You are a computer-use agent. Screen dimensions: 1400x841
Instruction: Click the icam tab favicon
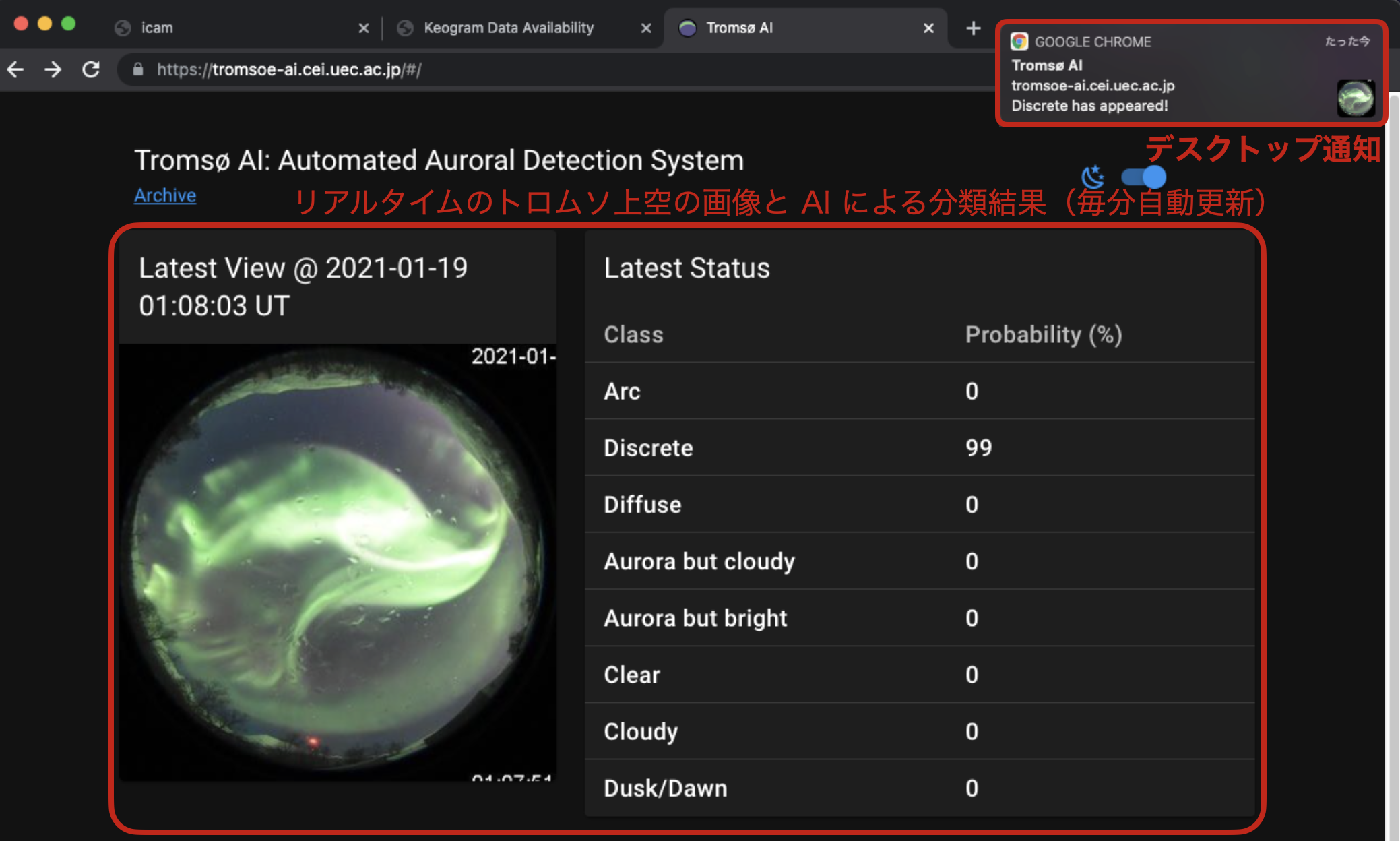[123, 28]
